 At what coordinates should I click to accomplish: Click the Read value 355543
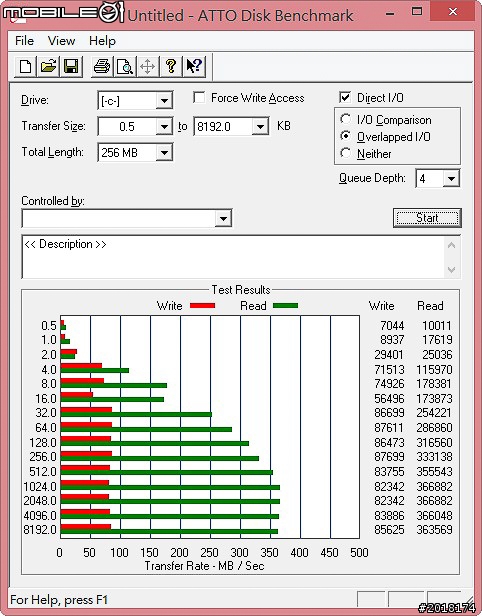click(x=434, y=471)
